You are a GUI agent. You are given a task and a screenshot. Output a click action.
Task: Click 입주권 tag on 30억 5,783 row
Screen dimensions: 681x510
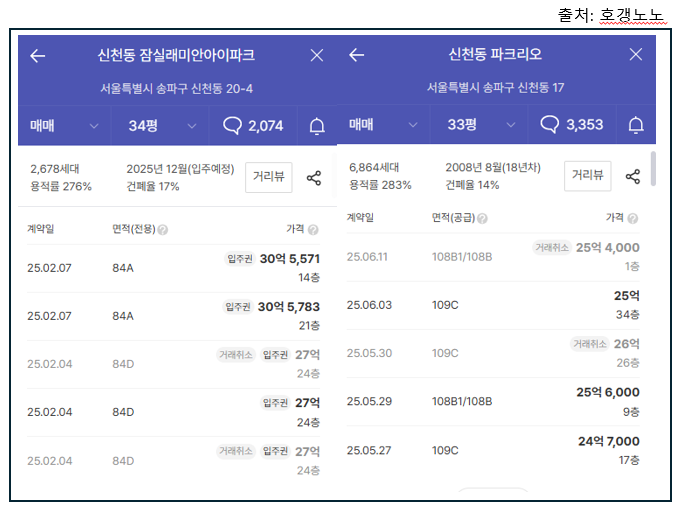point(238,307)
